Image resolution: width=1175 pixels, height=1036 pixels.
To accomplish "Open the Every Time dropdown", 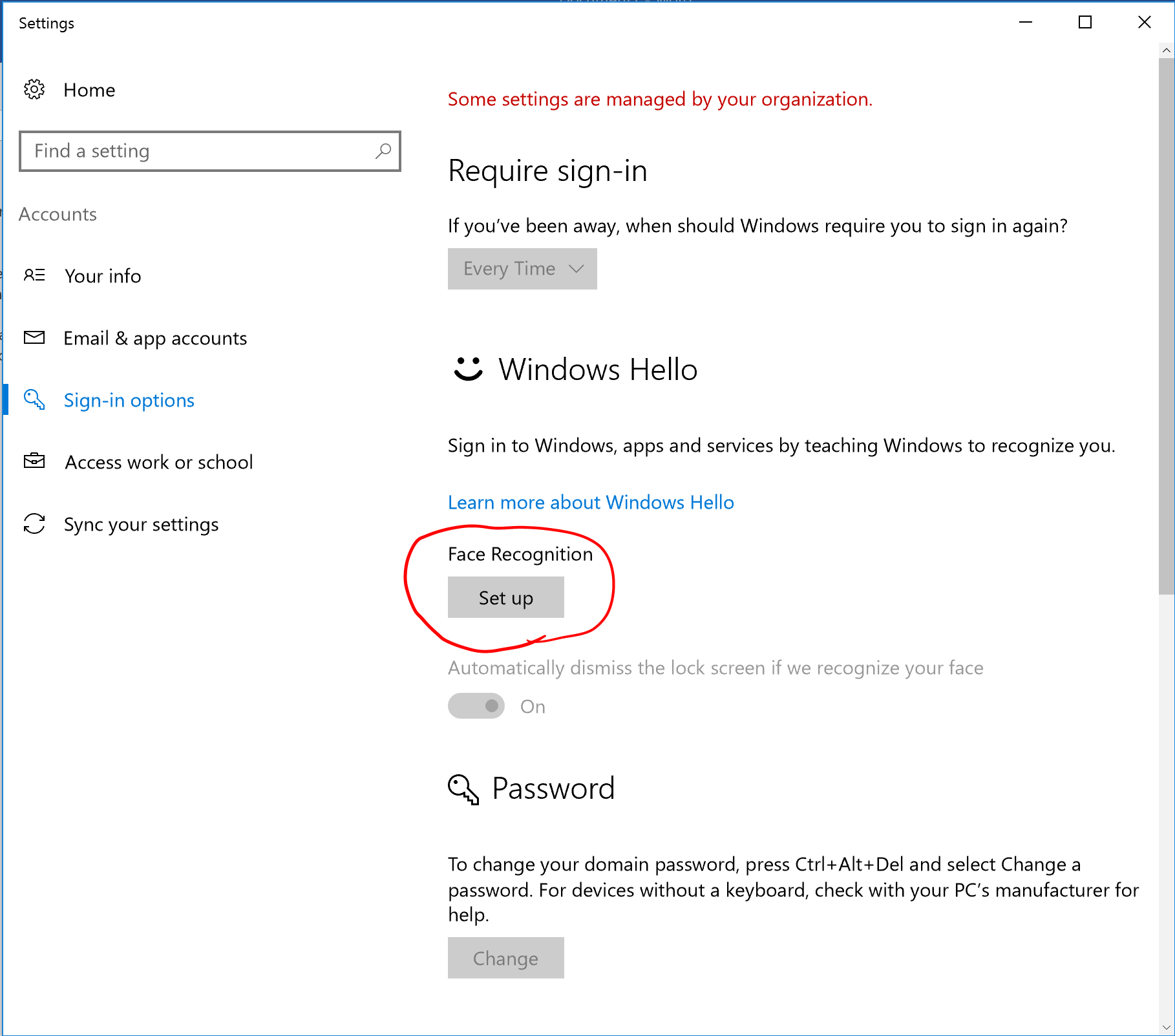I will click(x=522, y=269).
